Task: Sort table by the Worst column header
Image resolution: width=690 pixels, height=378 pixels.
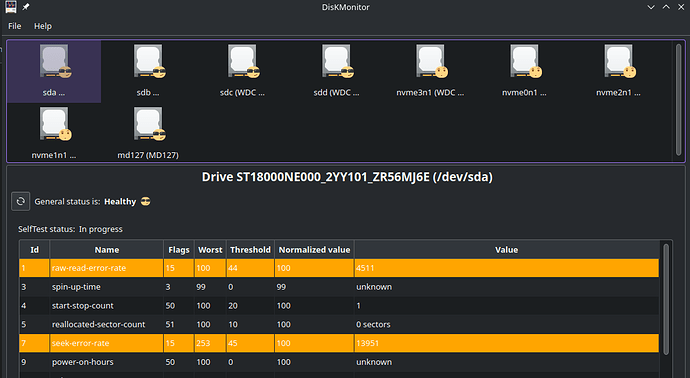Action: (210, 250)
